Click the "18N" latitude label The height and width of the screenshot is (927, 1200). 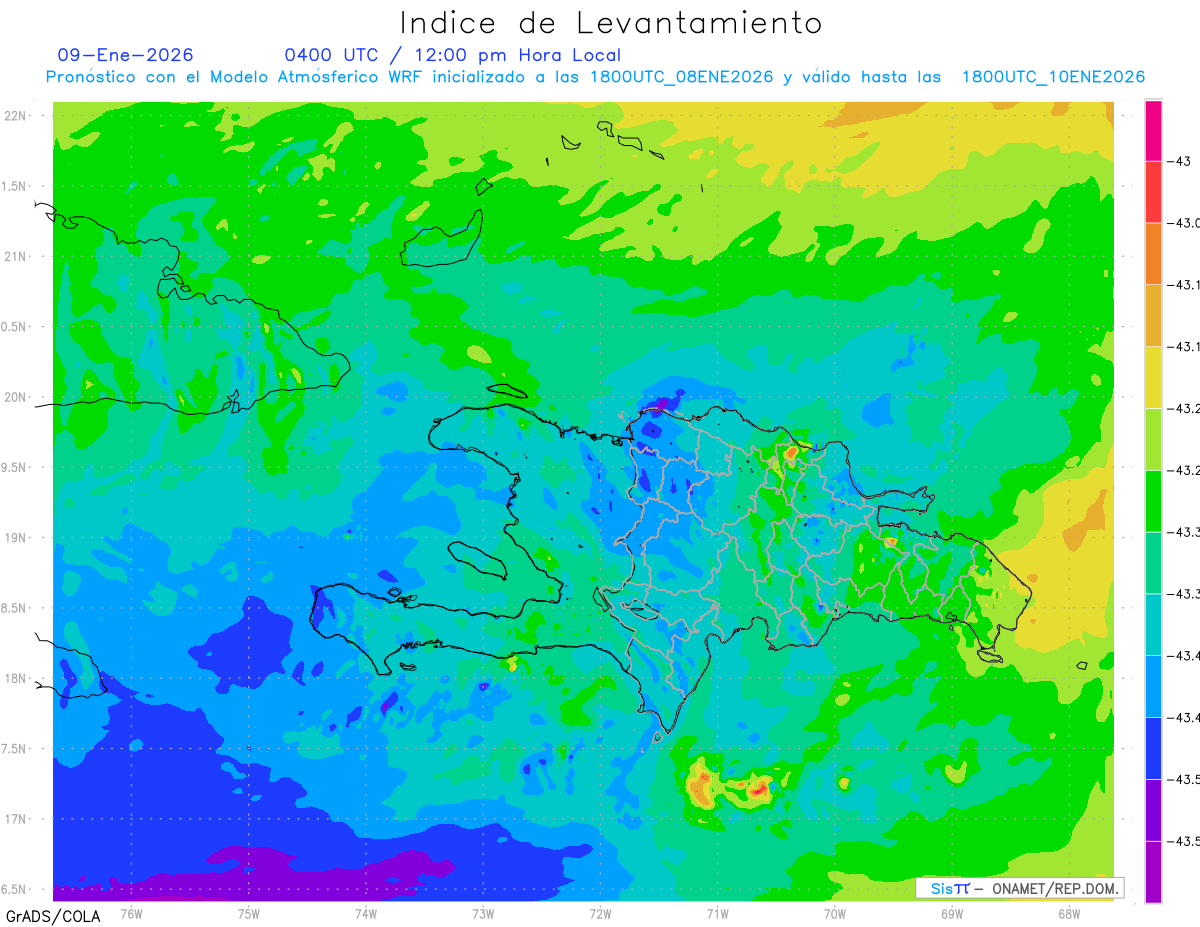click(x=16, y=678)
